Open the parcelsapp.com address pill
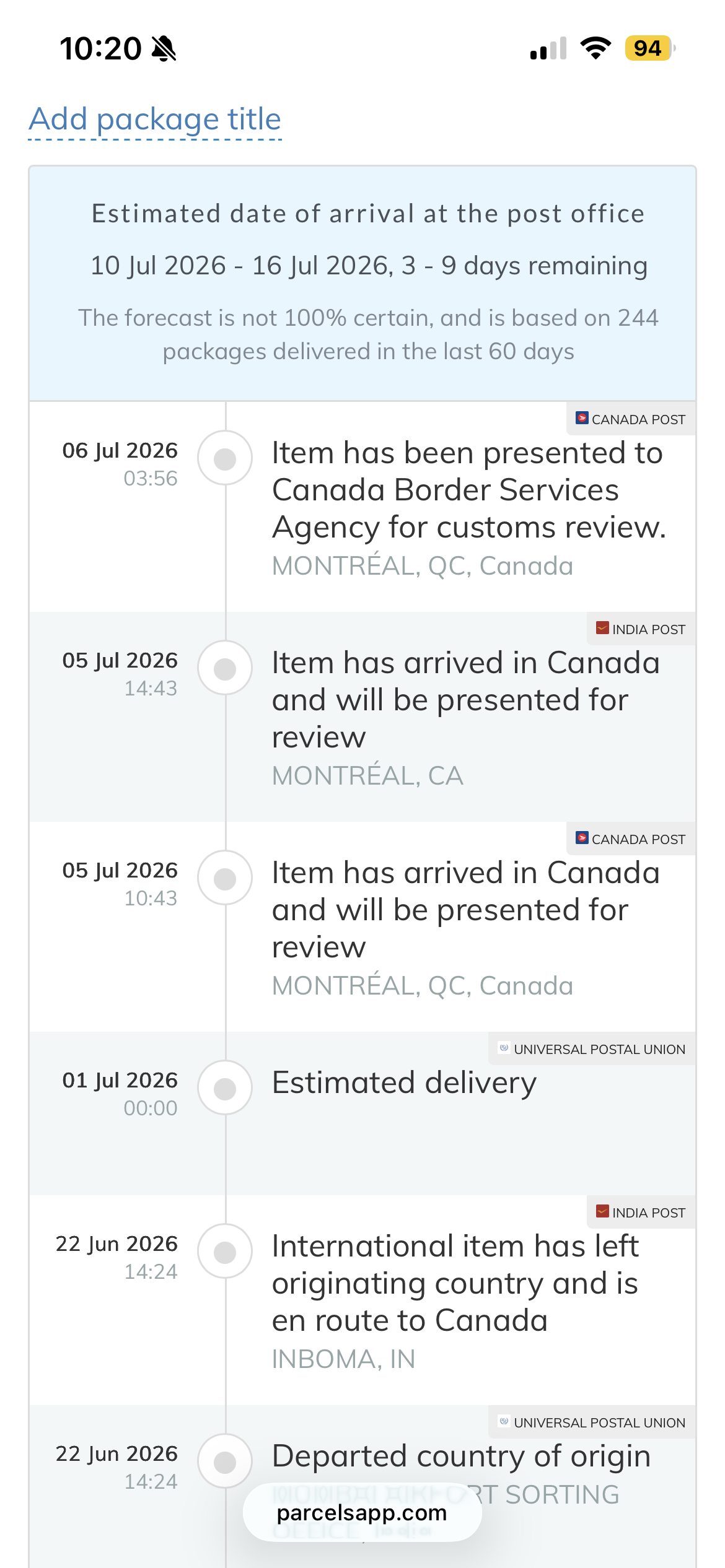The height and width of the screenshot is (1568, 725). pos(362,1512)
